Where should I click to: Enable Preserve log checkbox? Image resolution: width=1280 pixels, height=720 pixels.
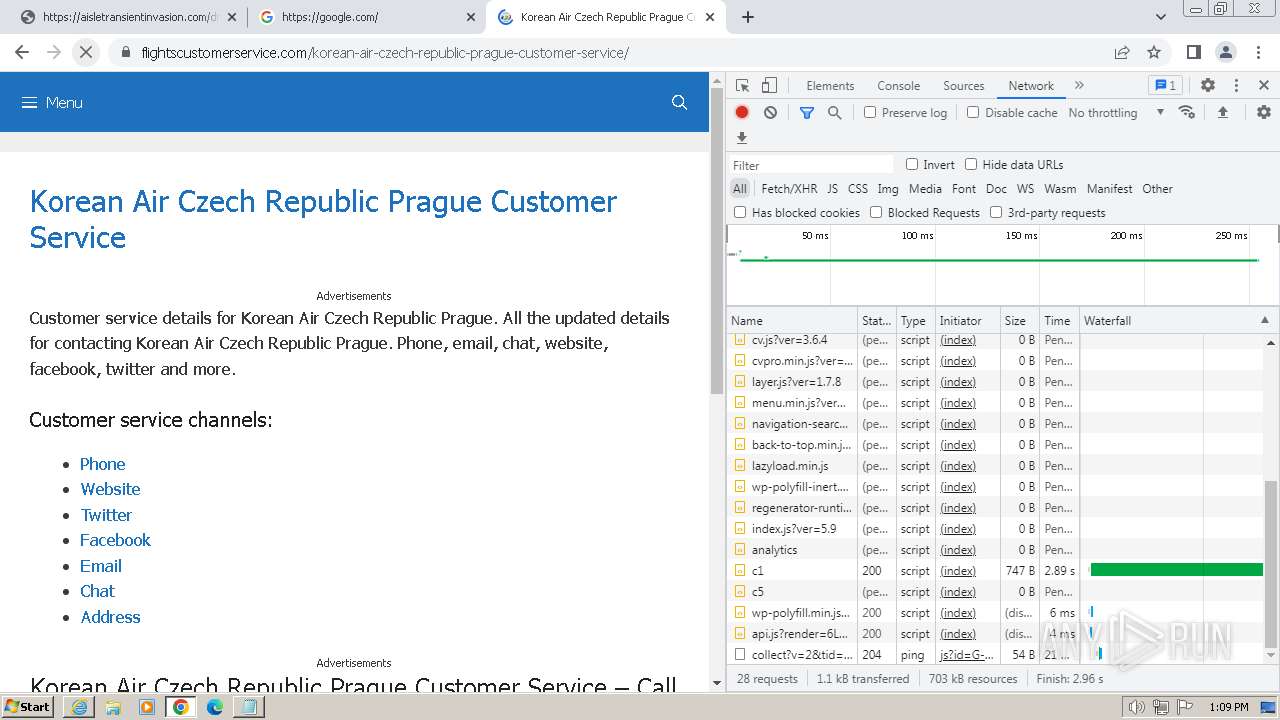(x=870, y=112)
